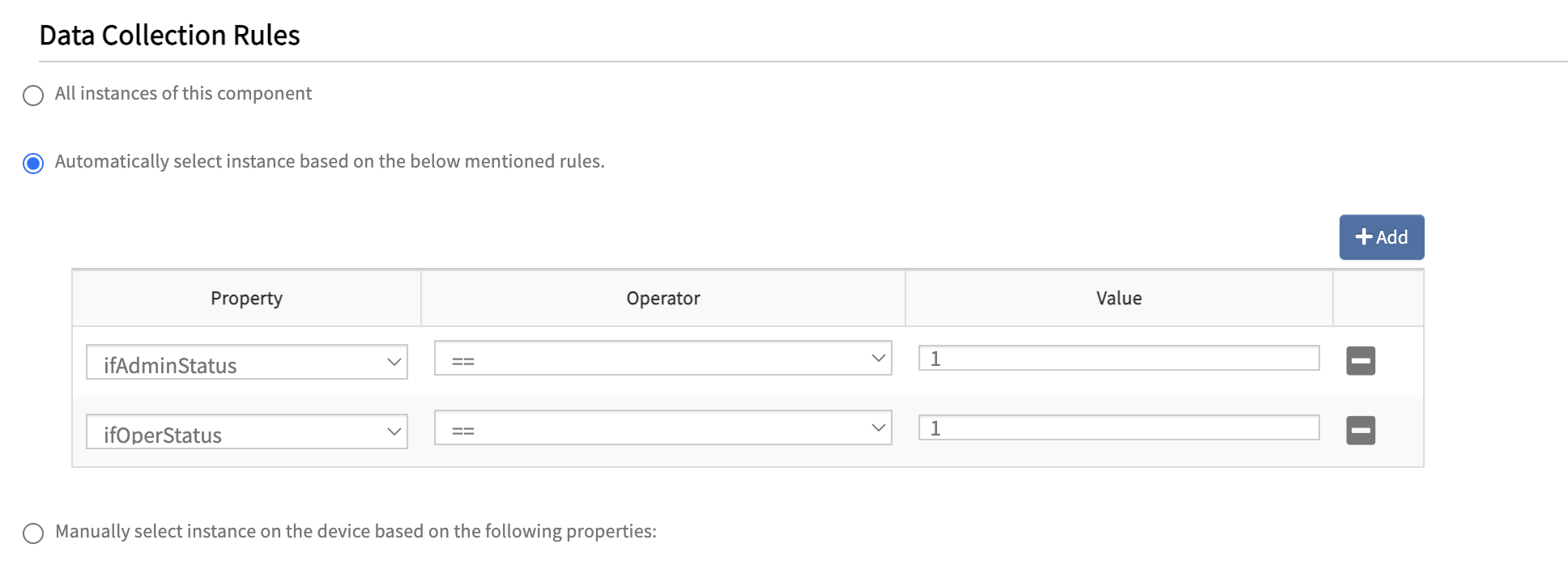
Task: Click the Value column header
Action: pyautogui.click(x=1118, y=298)
